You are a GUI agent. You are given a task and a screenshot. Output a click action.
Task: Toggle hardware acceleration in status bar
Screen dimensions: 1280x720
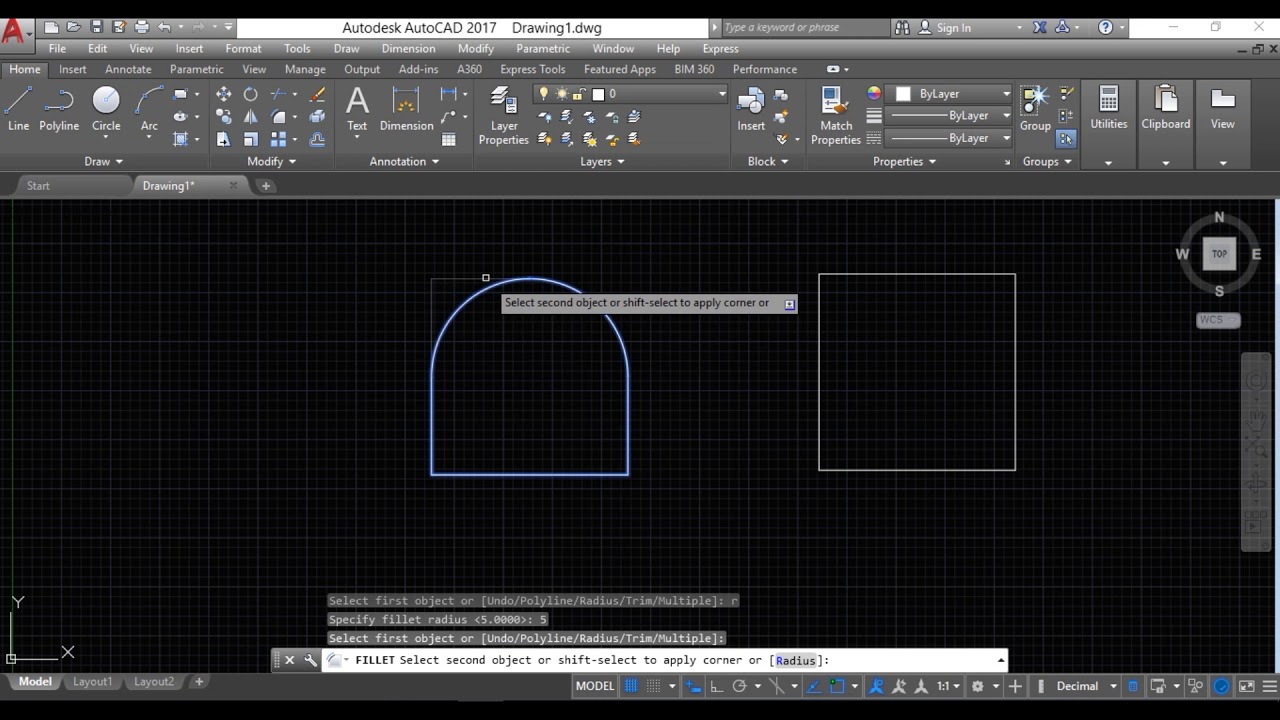point(1221,686)
